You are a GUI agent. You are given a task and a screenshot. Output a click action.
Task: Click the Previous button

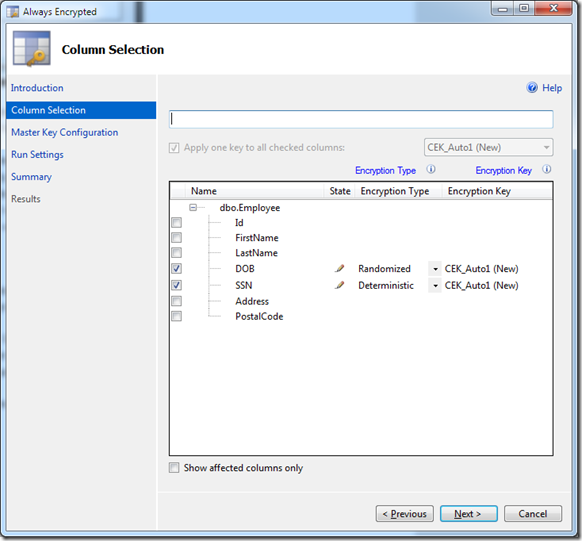click(x=405, y=514)
